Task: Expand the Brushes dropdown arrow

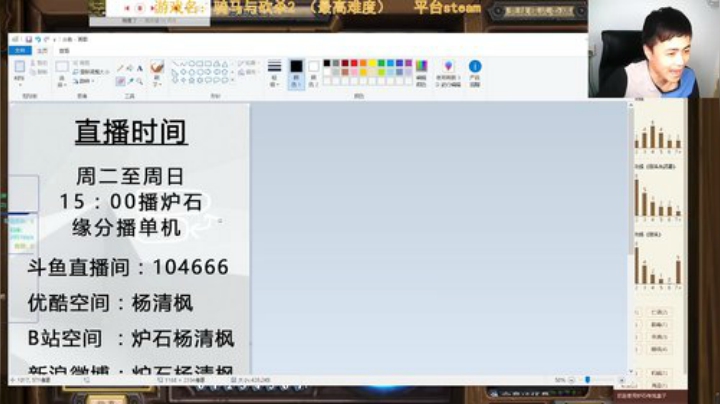Action: (158, 82)
